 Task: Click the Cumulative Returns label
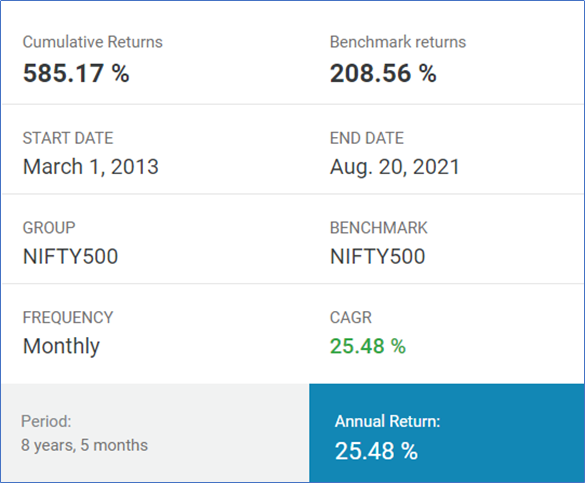[x=93, y=42]
